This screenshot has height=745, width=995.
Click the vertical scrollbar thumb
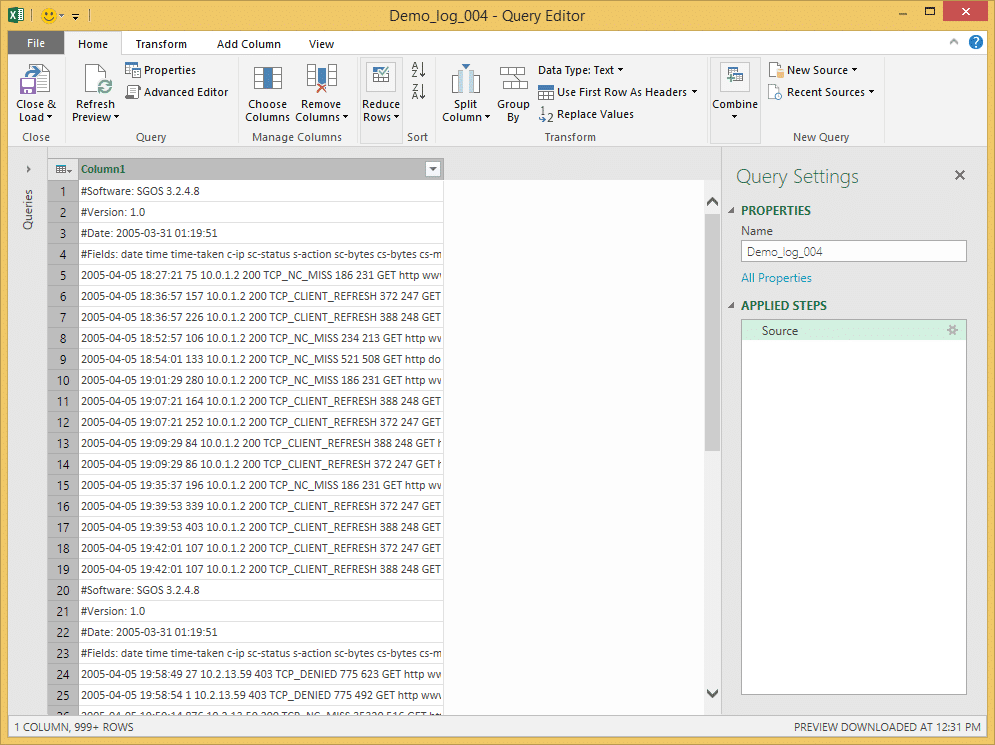click(x=712, y=332)
